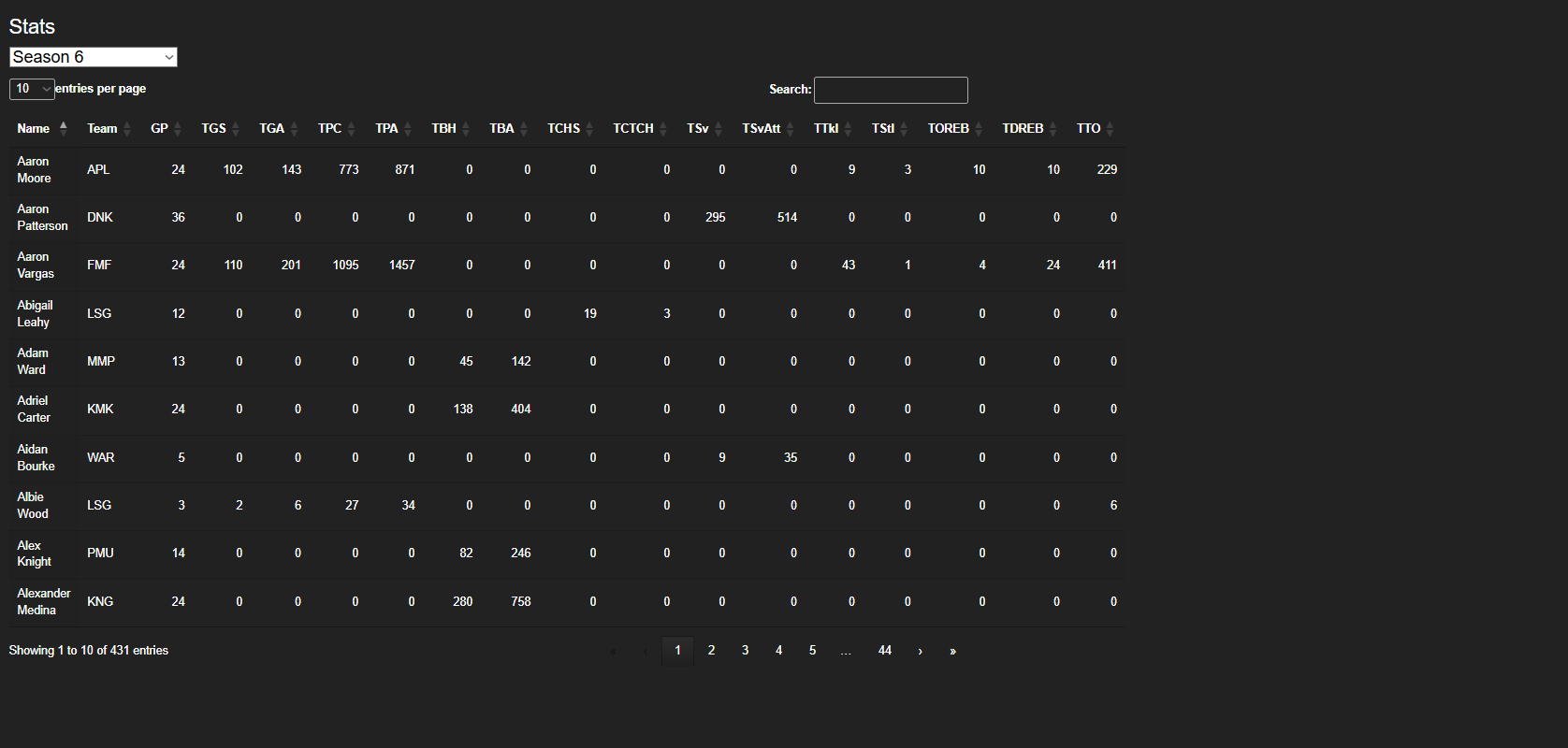The height and width of the screenshot is (748, 1568).
Task: Click the Alex Knight name cell
Action: (43, 553)
